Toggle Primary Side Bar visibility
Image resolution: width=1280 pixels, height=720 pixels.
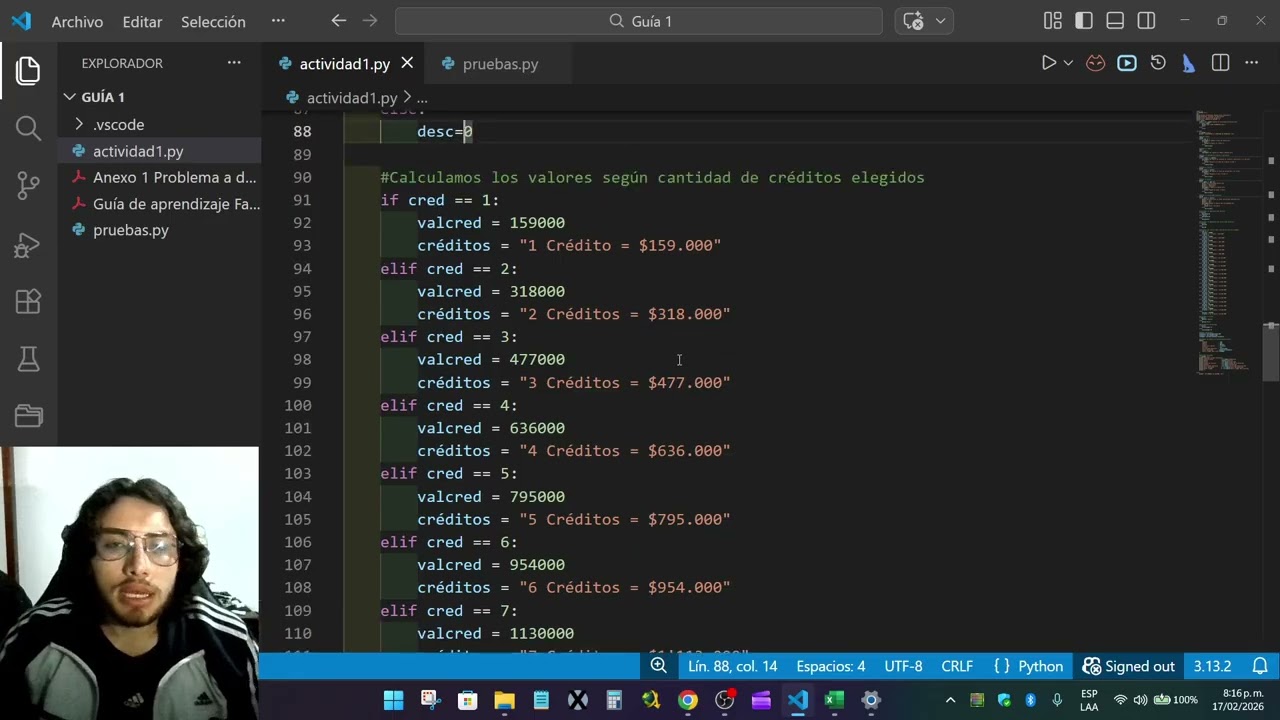(1084, 21)
